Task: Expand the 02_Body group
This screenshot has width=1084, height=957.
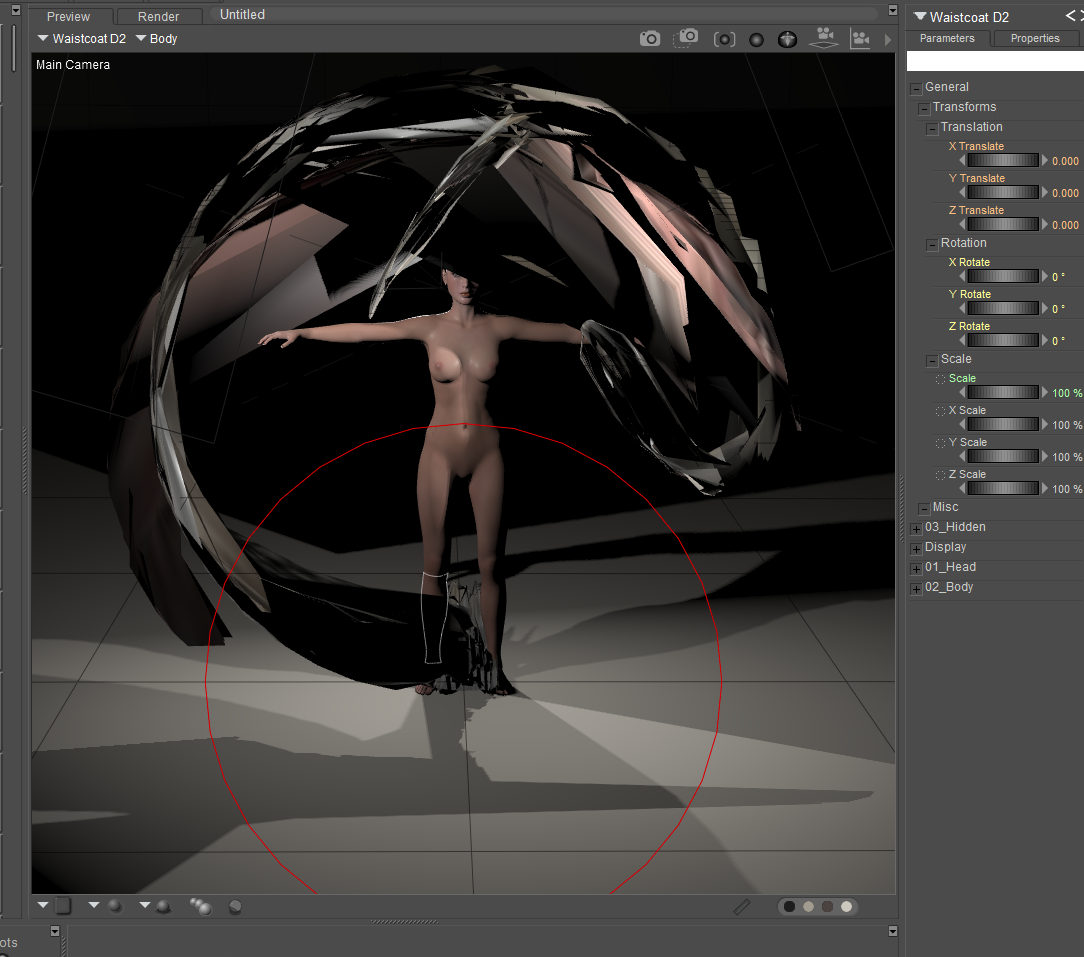Action: [x=917, y=589]
